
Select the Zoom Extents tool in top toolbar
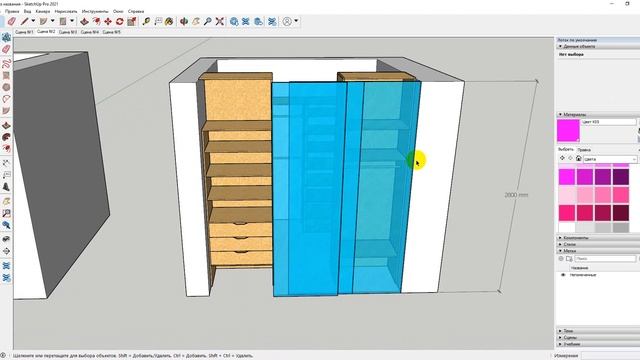(x=220, y=21)
